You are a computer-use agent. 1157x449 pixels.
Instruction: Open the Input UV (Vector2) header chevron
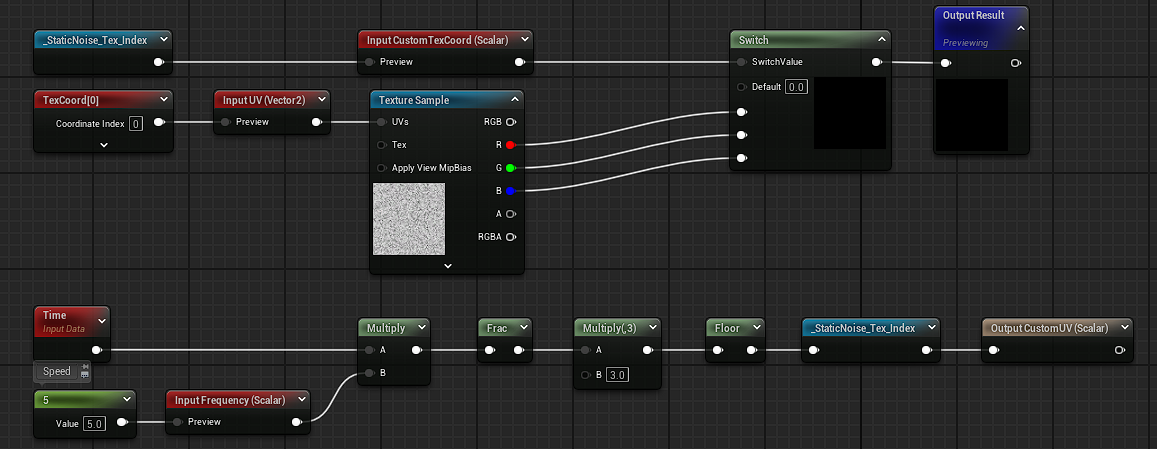pos(320,100)
